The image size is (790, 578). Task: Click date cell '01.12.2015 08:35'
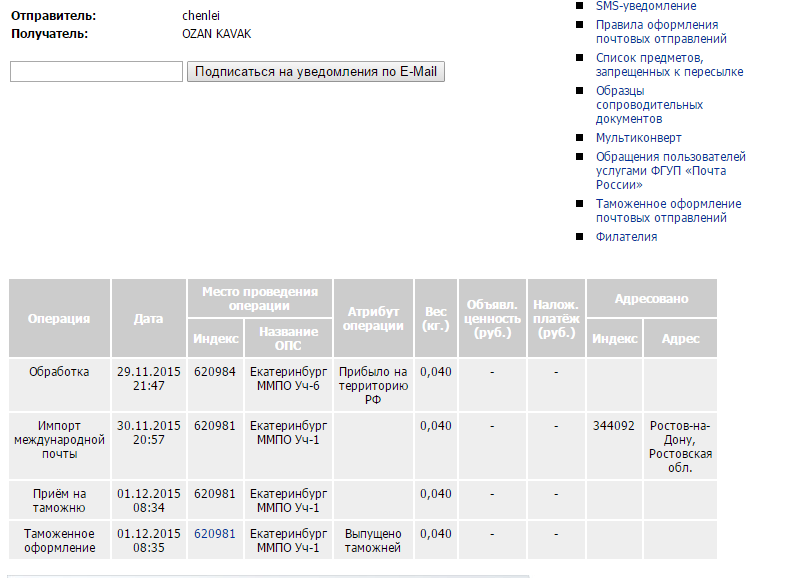[x=149, y=541]
